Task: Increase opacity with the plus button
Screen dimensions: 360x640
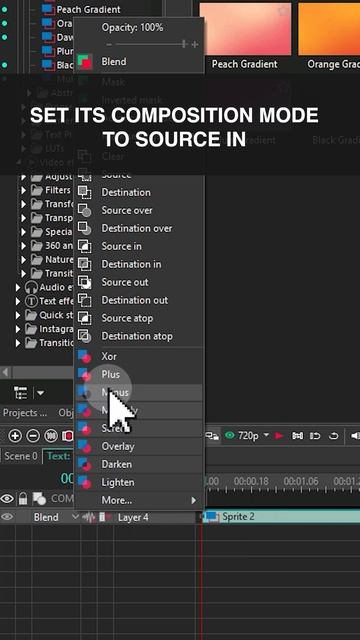Action: point(195,44)
